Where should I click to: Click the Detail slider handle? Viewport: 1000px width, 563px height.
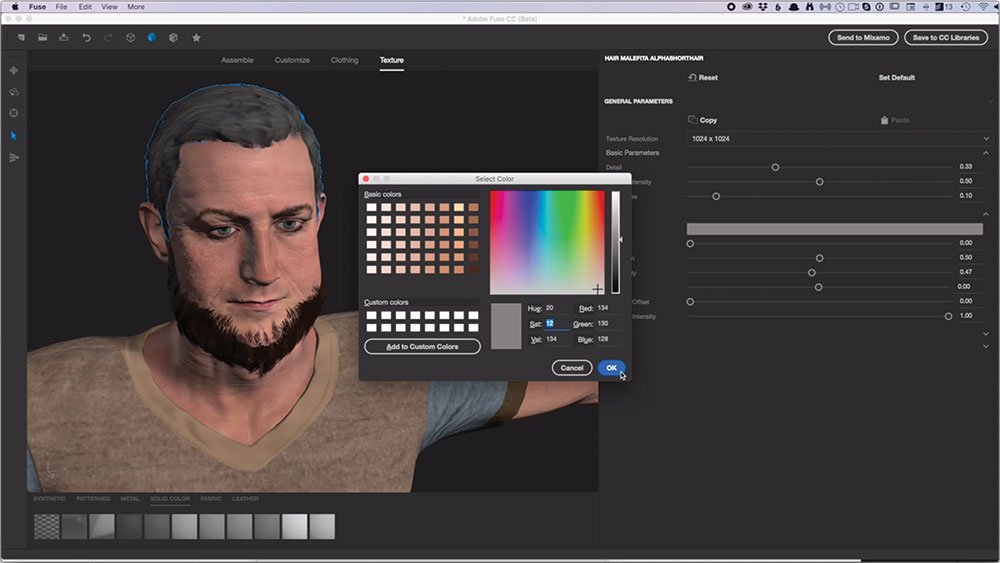coord(776,167)
